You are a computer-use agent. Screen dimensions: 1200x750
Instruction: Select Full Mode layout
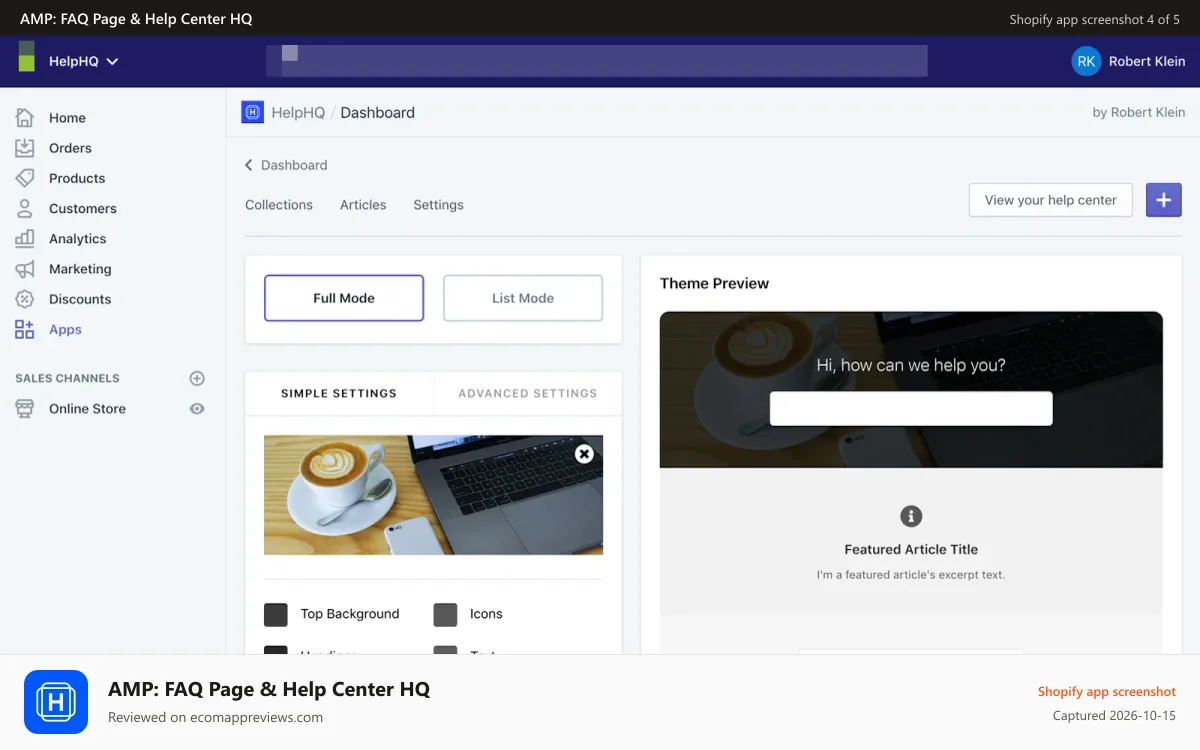tap(344, 298)
